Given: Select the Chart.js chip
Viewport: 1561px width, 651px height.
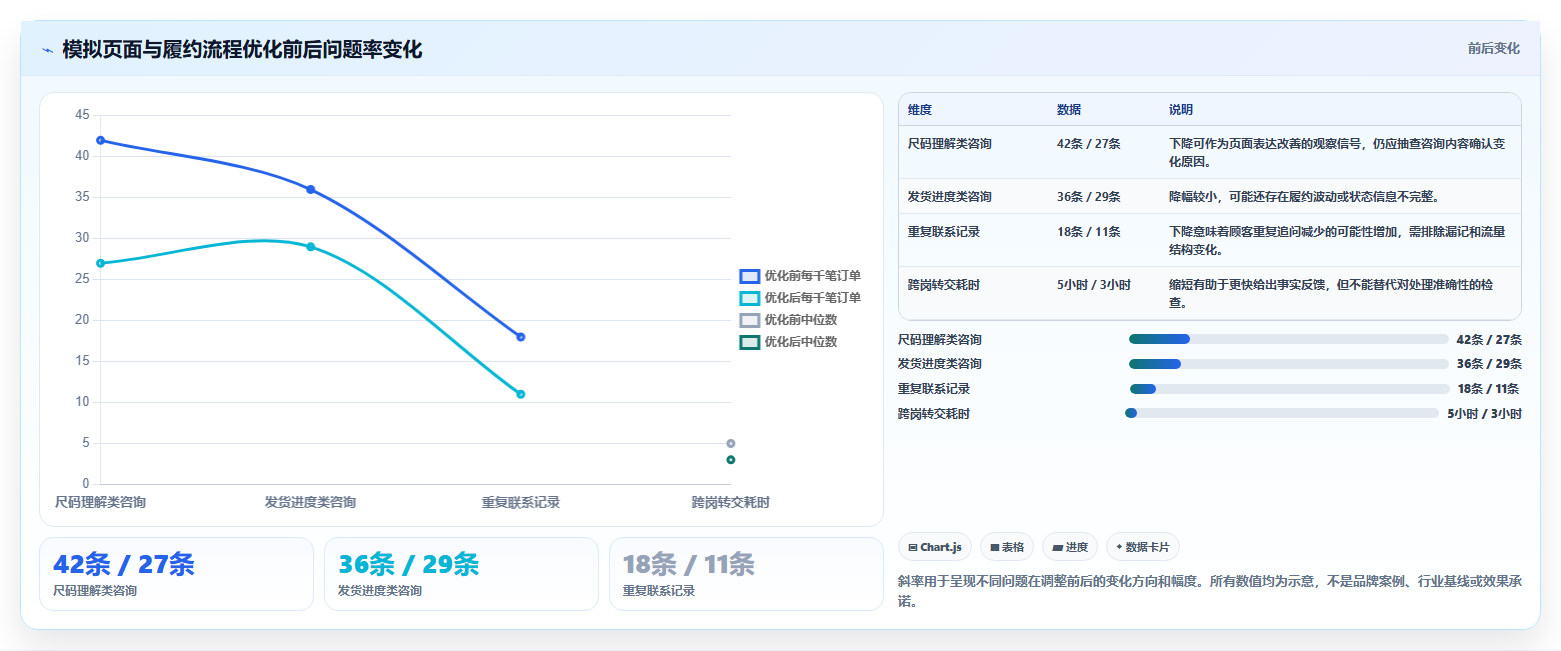Looking at the screenshot, I should click(935, 547).
